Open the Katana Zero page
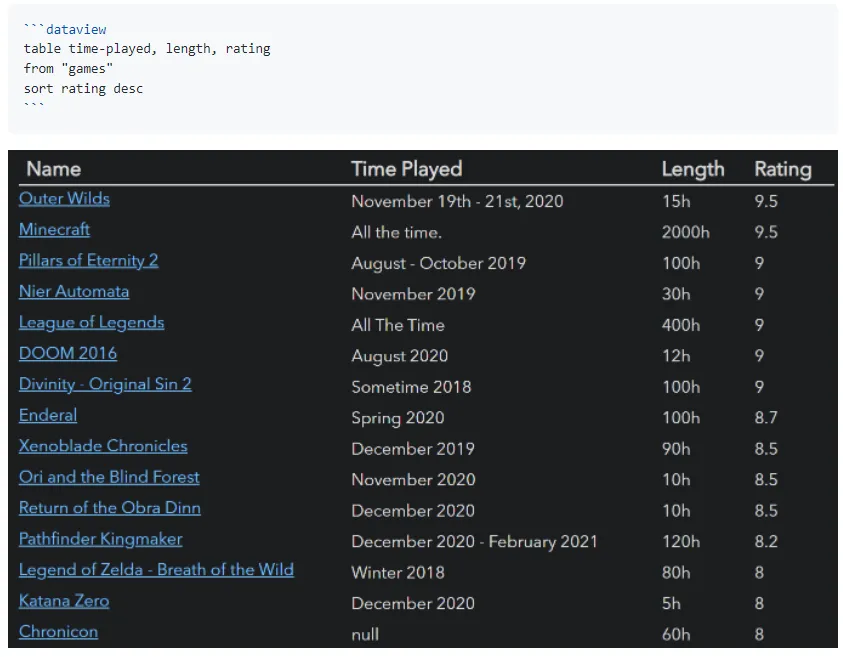The height and width of the screenshot is (657, 843). click(64, 602)
